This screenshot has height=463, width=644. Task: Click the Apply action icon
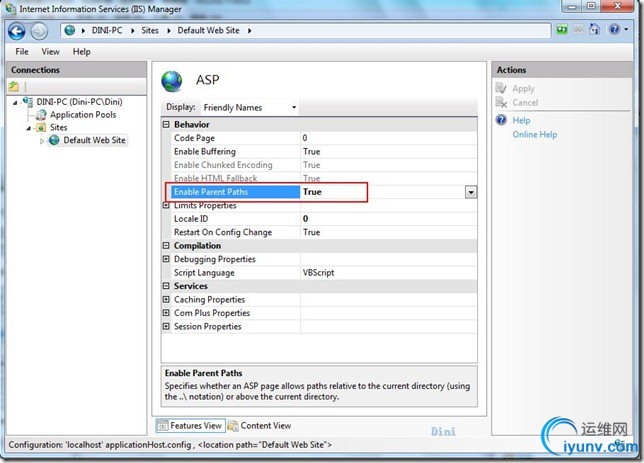501,88
